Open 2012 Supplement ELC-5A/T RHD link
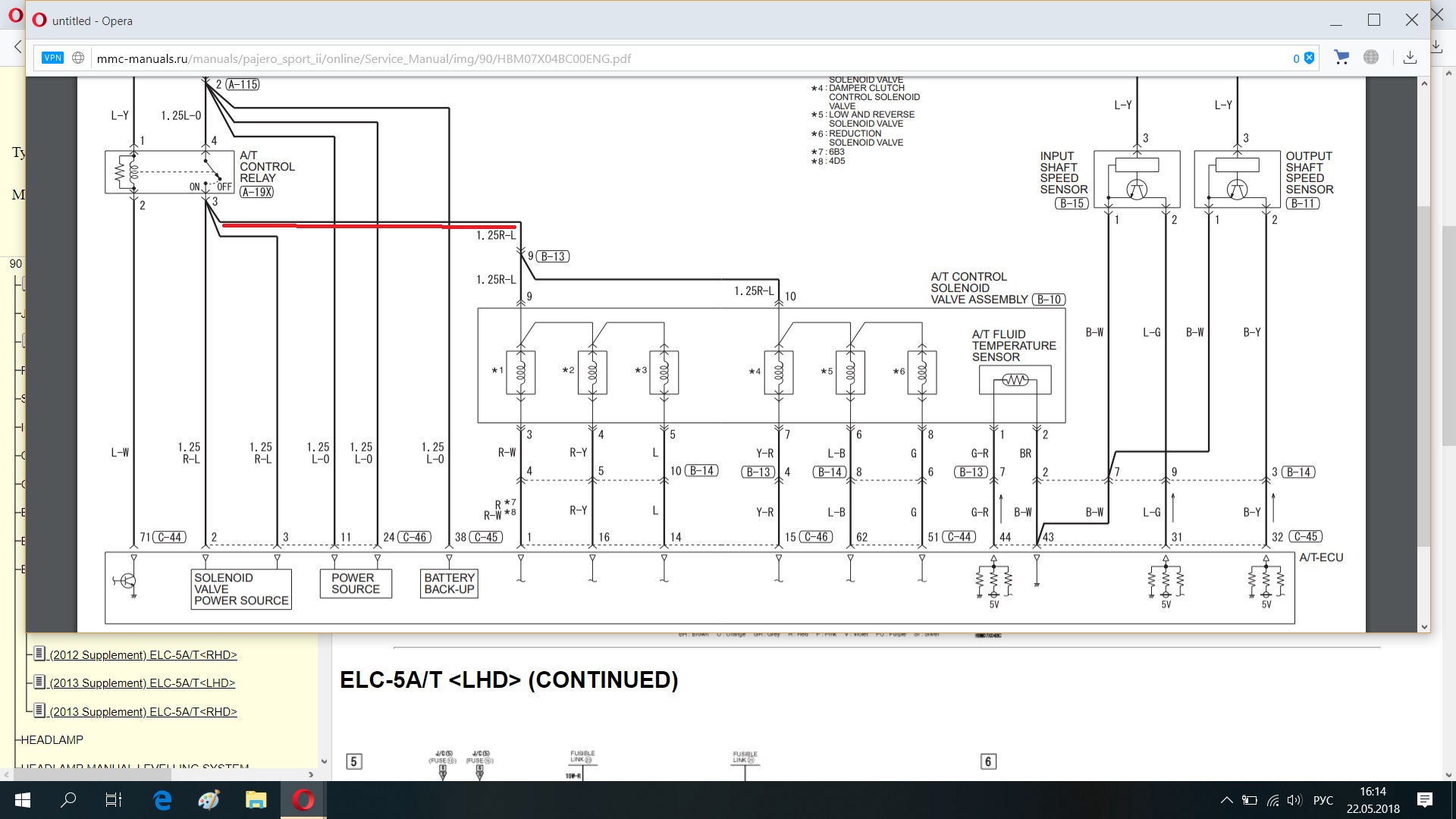Viewport: 1456px width, 819px height. pyautogui.click(x=143, y=654)
